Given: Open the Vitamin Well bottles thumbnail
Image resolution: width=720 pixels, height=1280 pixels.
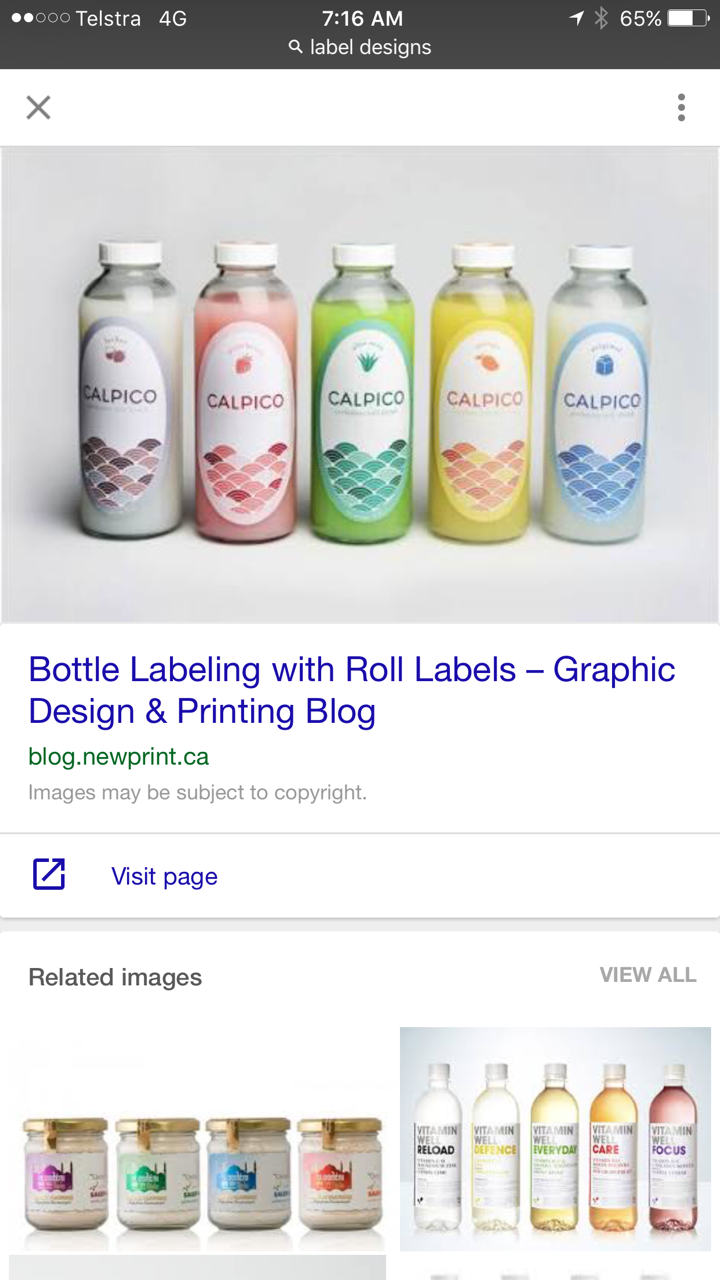Looking at the screenshot, I should click(x=555, y=1140).
